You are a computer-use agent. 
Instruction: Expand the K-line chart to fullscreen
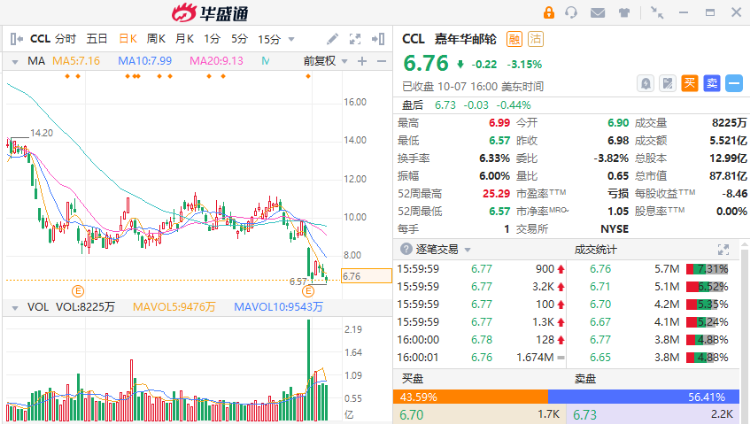pos(355,39)
